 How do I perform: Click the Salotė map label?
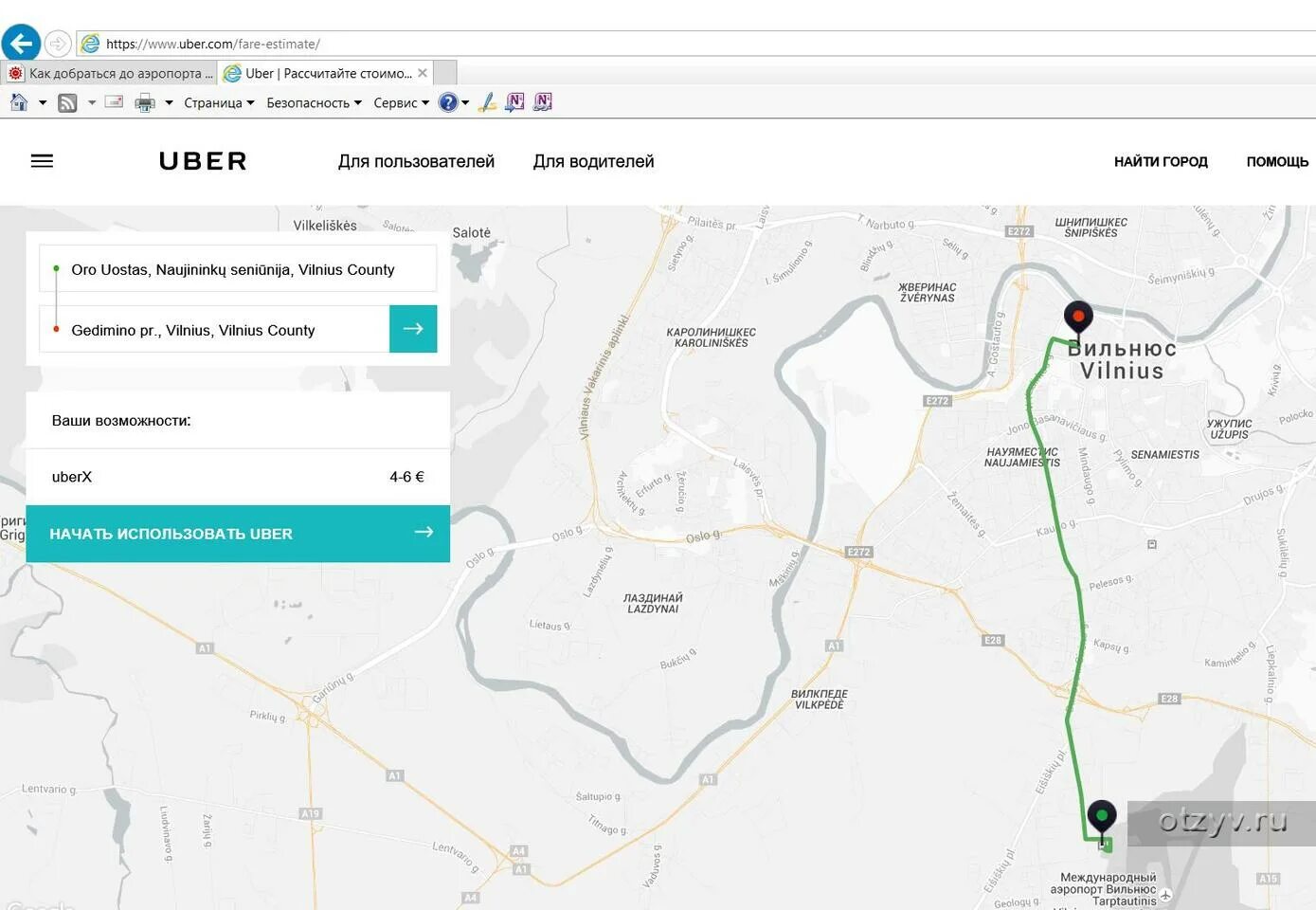(472, 232)
